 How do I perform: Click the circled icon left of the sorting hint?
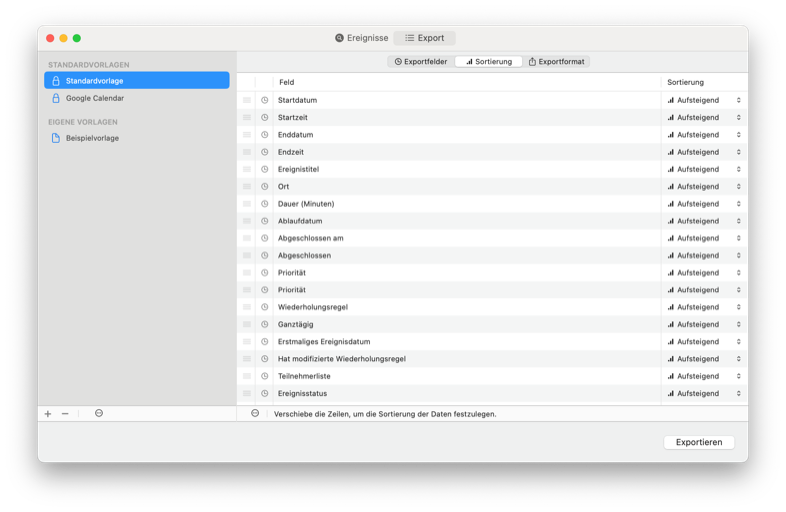pos(255,413)
